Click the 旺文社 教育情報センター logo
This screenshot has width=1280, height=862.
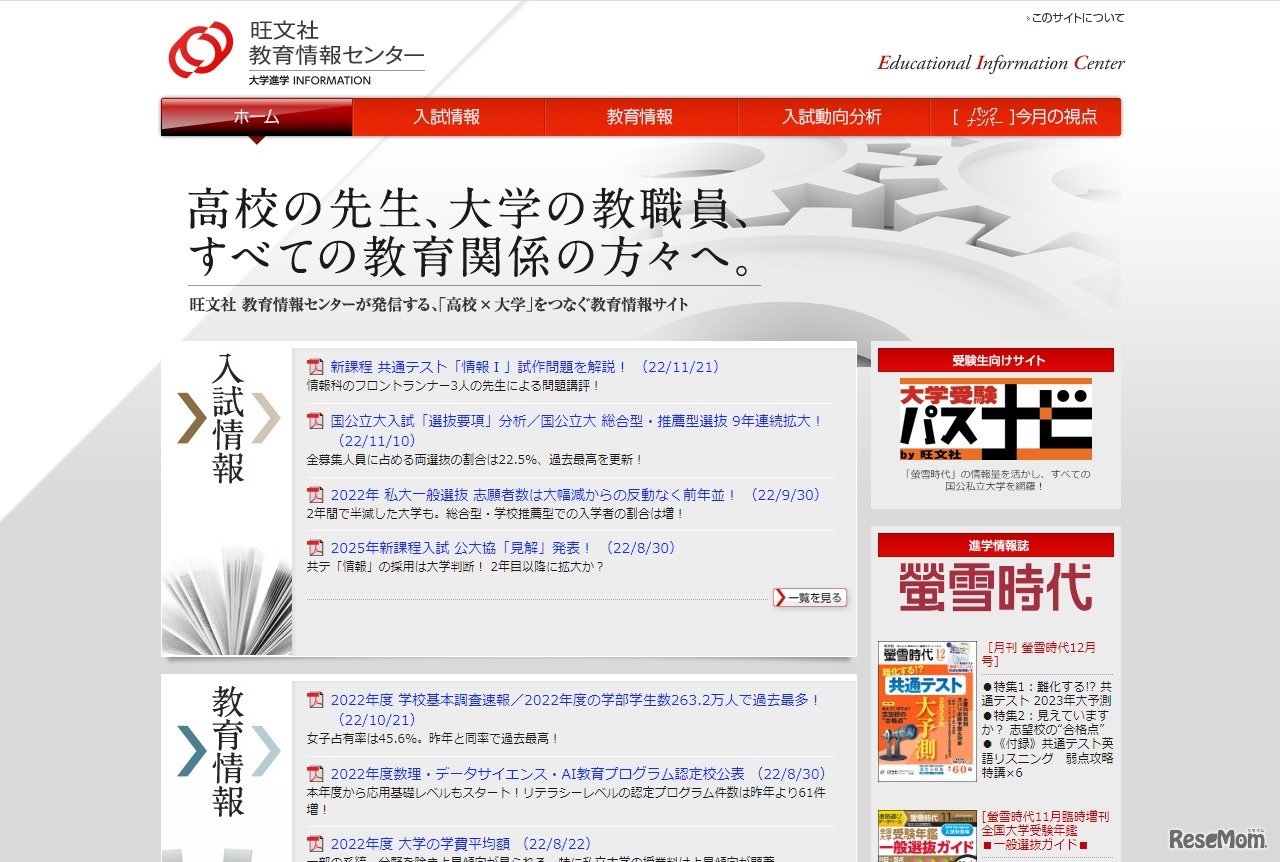coord(296,52)
